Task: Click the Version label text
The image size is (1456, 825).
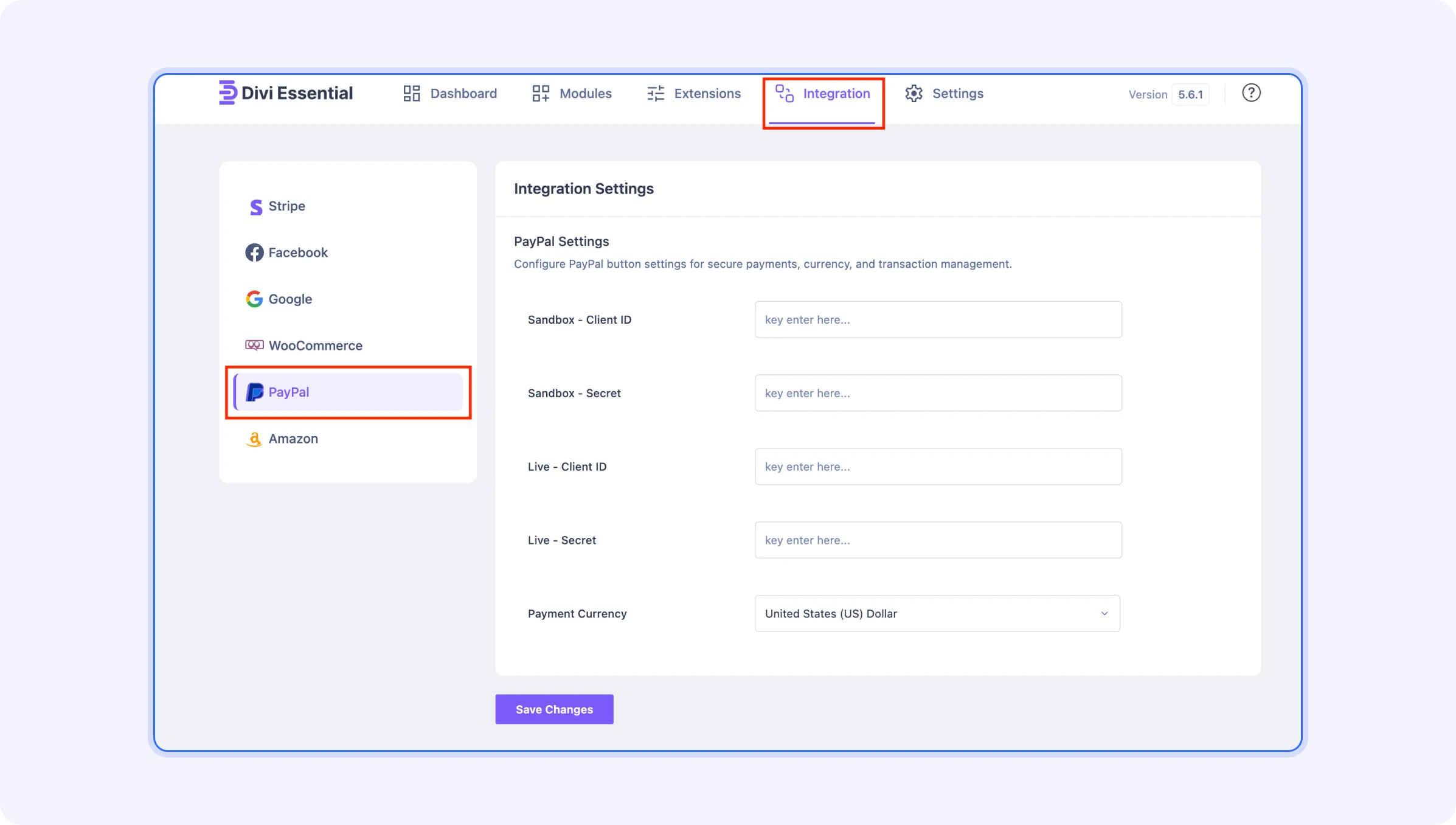Action: click(x=1148, y=94)
